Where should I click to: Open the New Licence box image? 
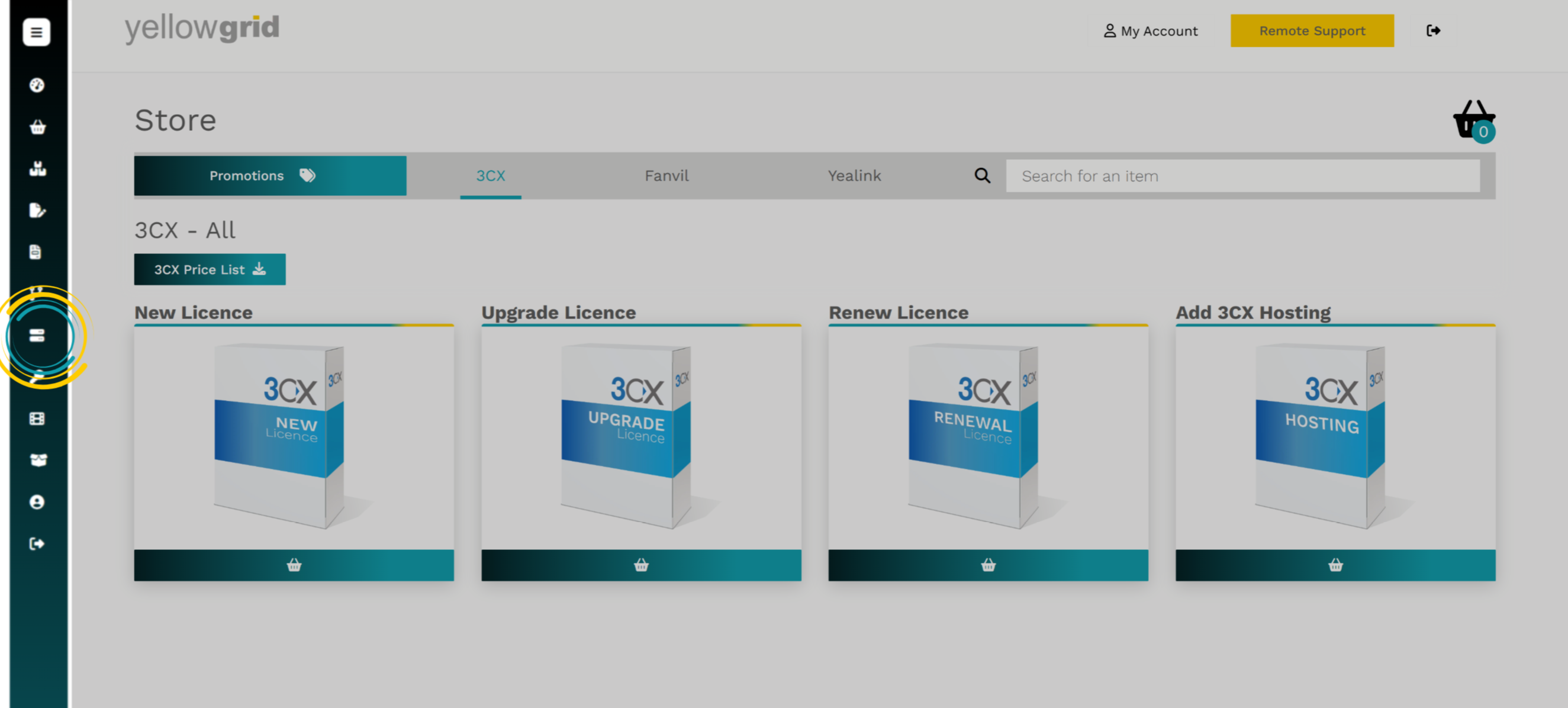click(294, 437)
